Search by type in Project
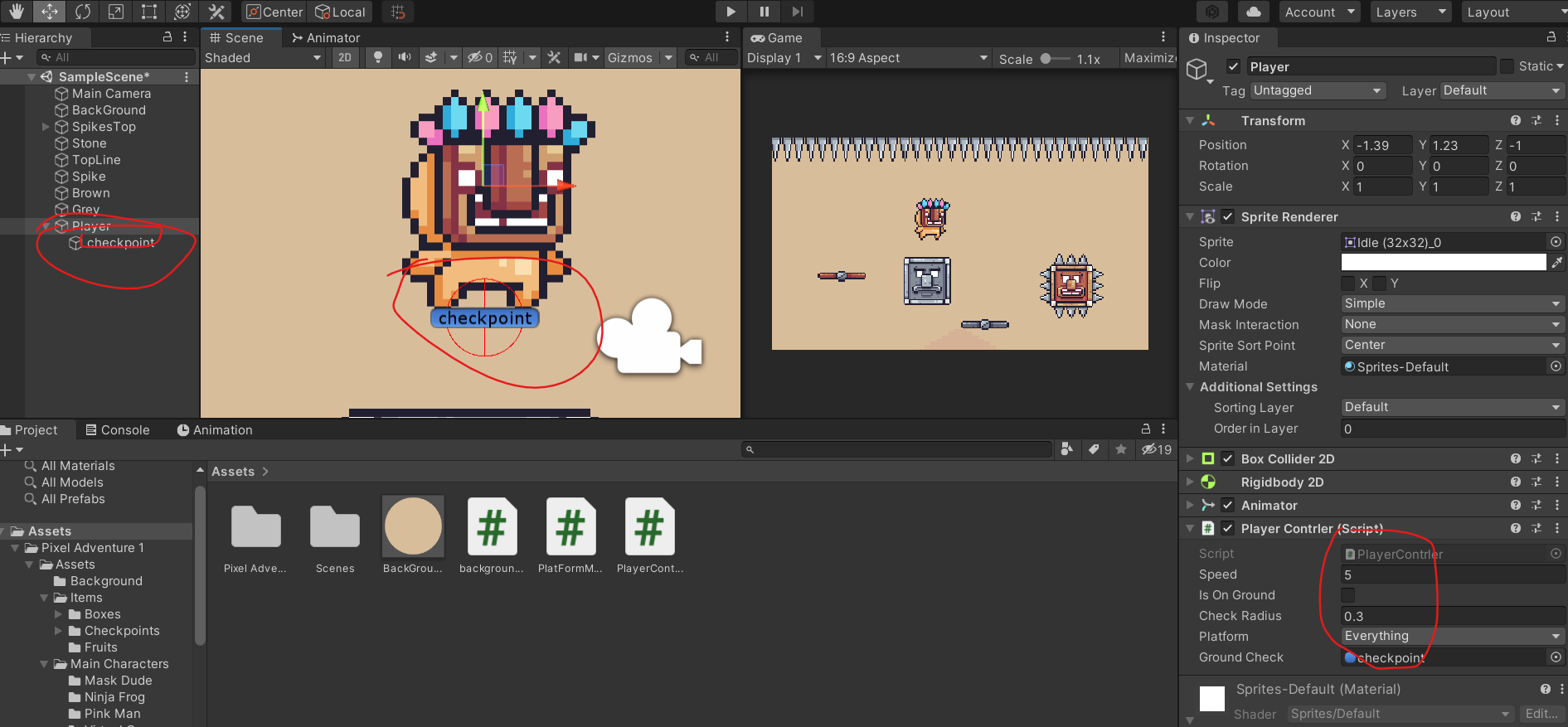The height and width of the screenshot is (727, 1568). tap(1067, 449)
